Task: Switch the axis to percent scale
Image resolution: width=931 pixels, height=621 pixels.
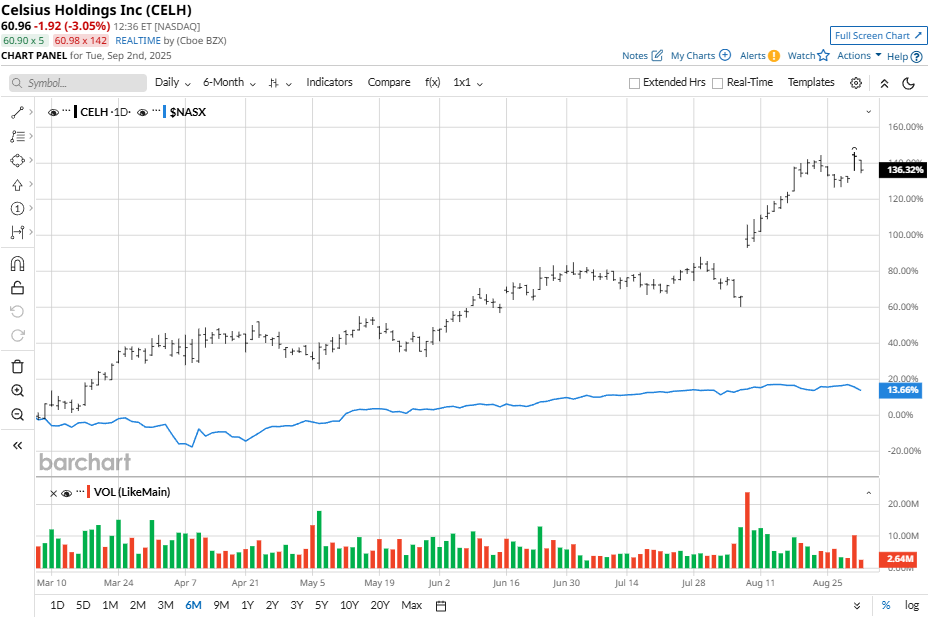Action: [x=886, y=605]
